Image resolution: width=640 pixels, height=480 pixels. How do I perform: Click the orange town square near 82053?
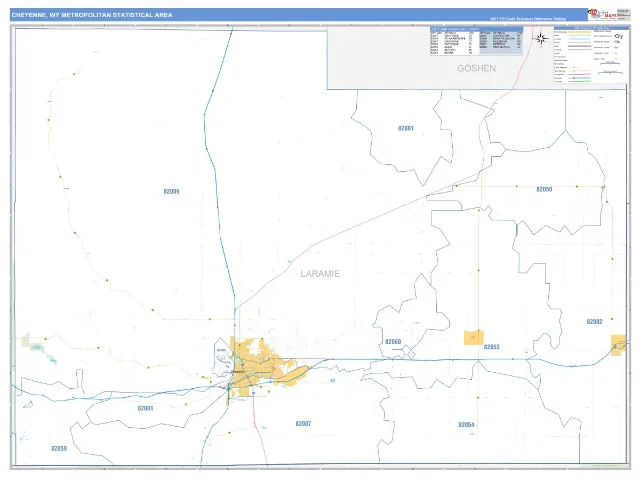[473, 338]
